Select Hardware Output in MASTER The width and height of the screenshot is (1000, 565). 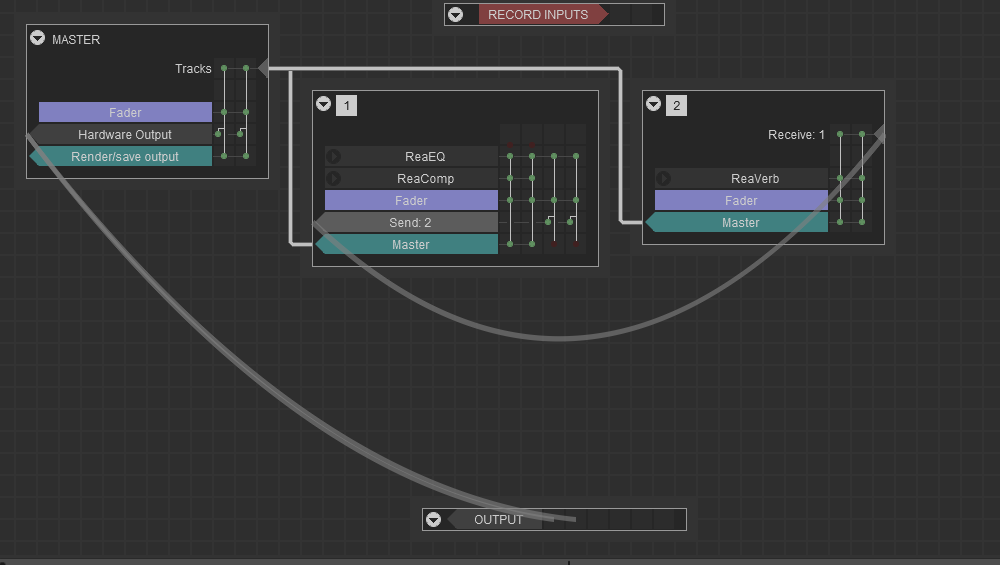(x=121, y=135)
